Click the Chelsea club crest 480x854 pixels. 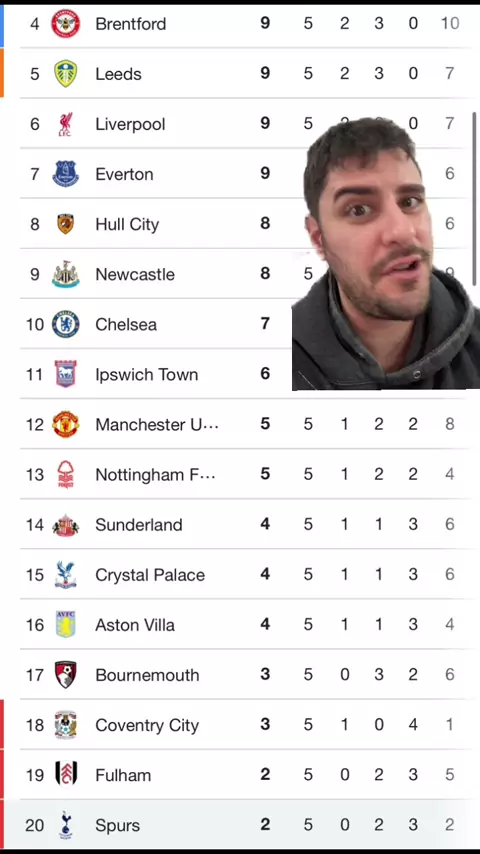[65, 324]
